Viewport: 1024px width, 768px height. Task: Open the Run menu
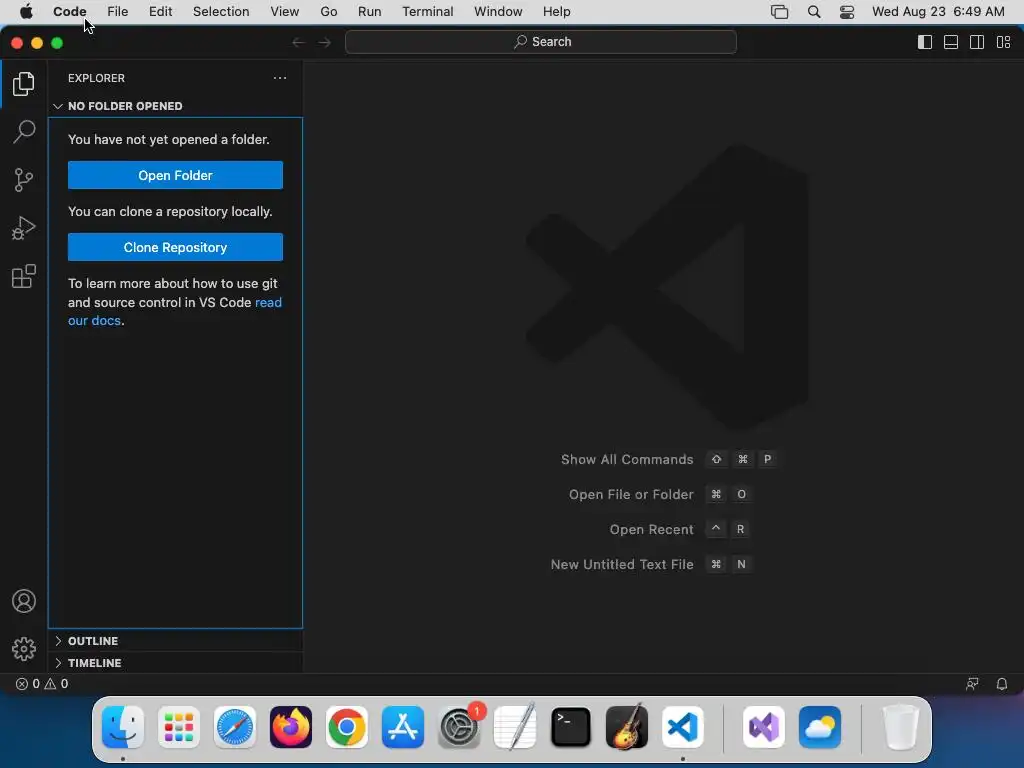370,12
